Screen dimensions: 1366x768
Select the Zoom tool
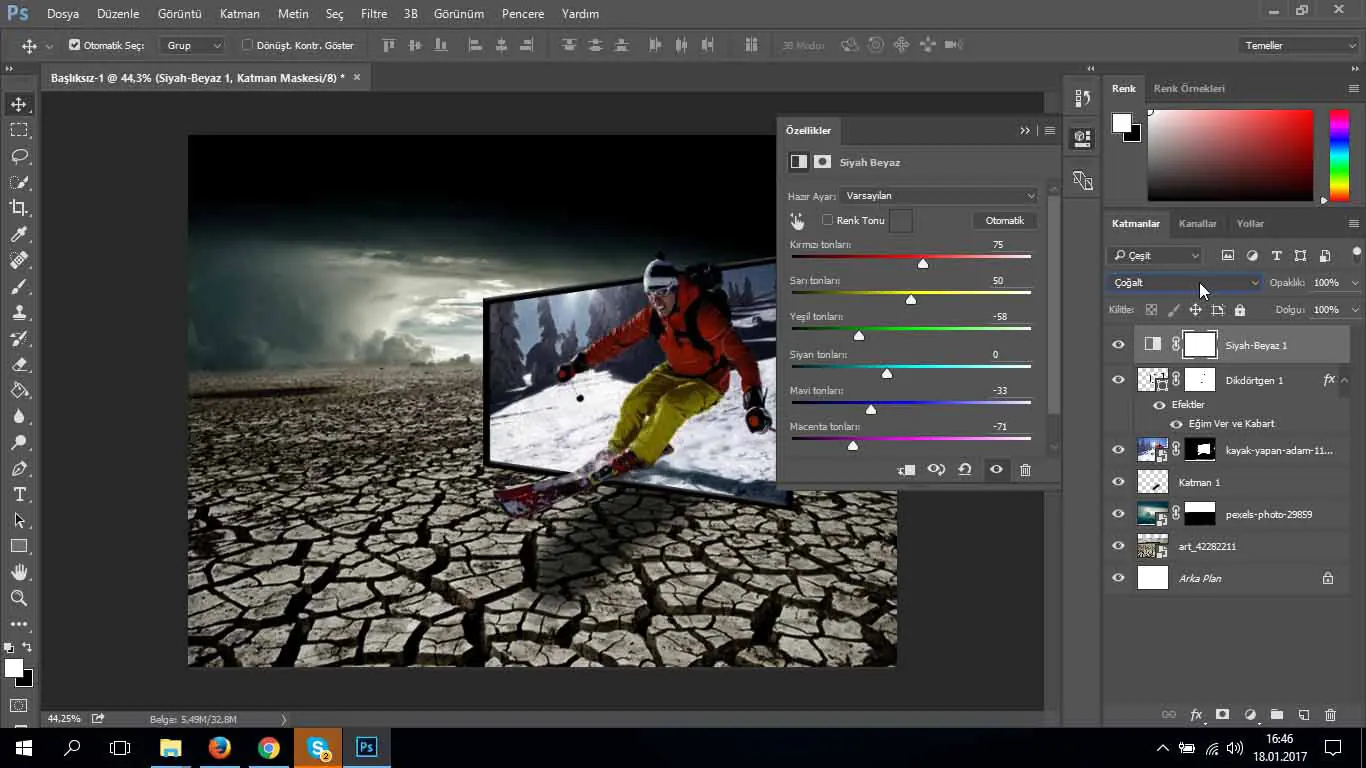pos(19,598)
